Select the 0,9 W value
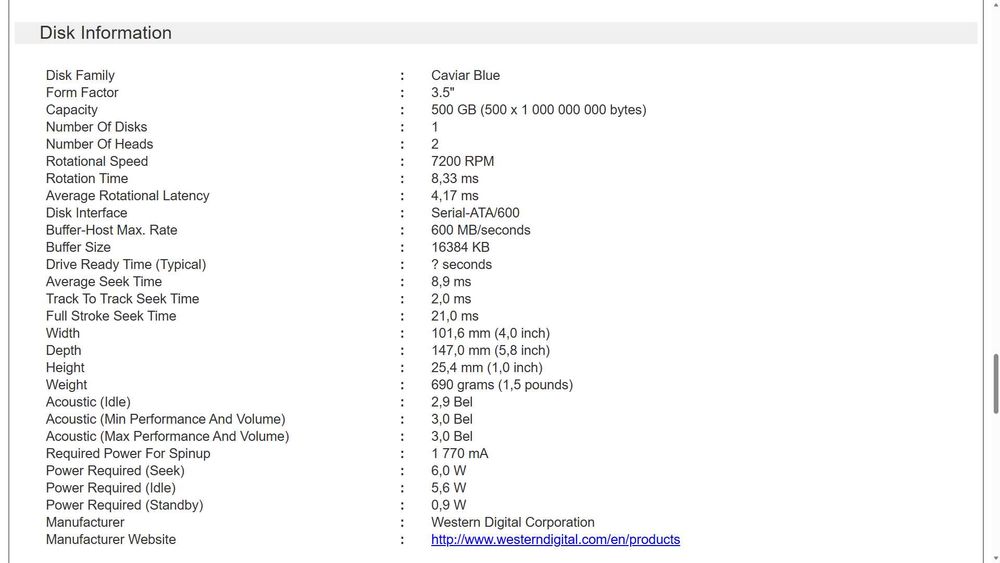Screen dimensions: 1000x563 pyautogui.click(x=448, y=506)
